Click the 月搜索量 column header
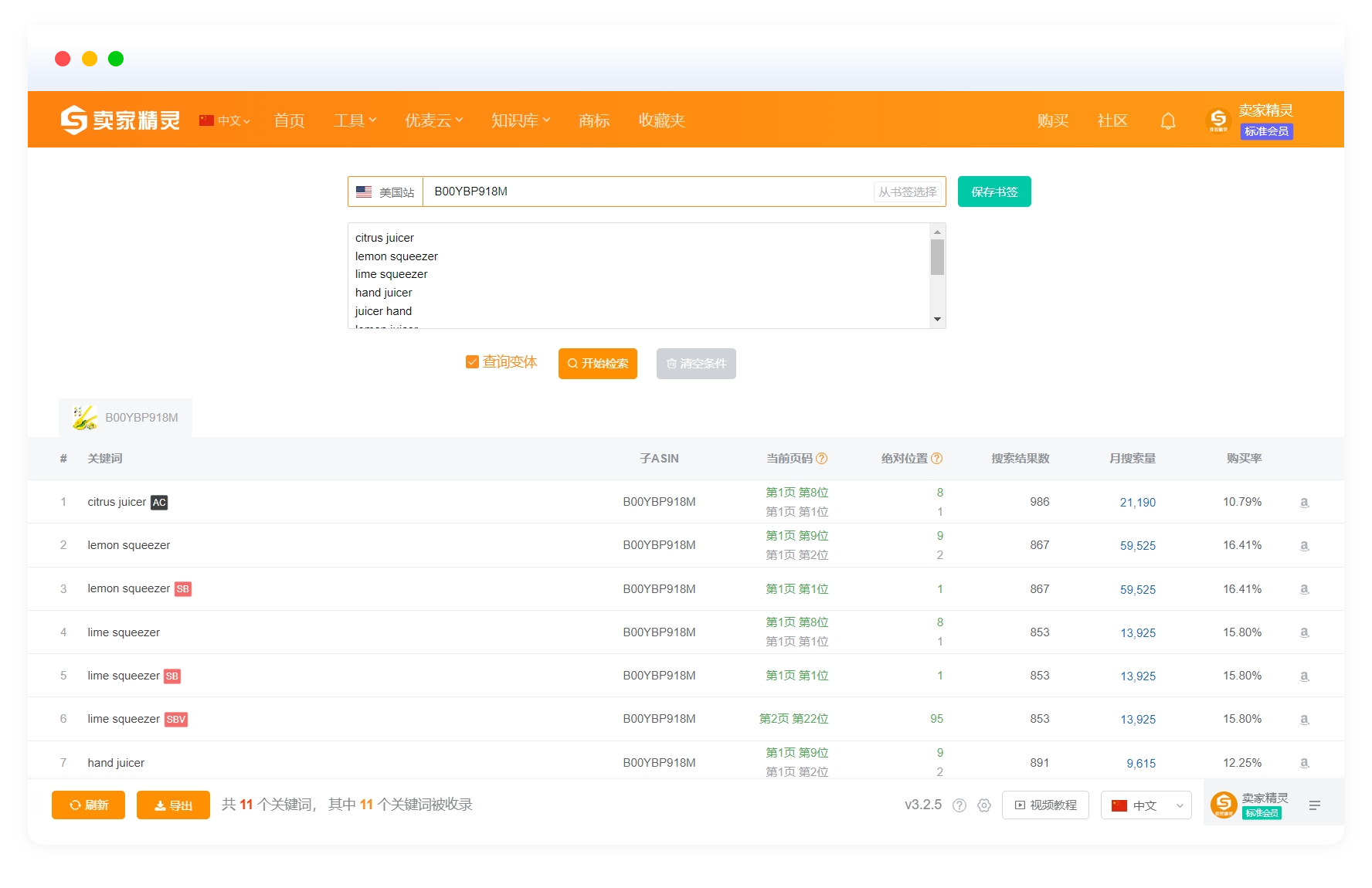The width and height of the screenshot is (1372, 888). tap(1132, 458)
